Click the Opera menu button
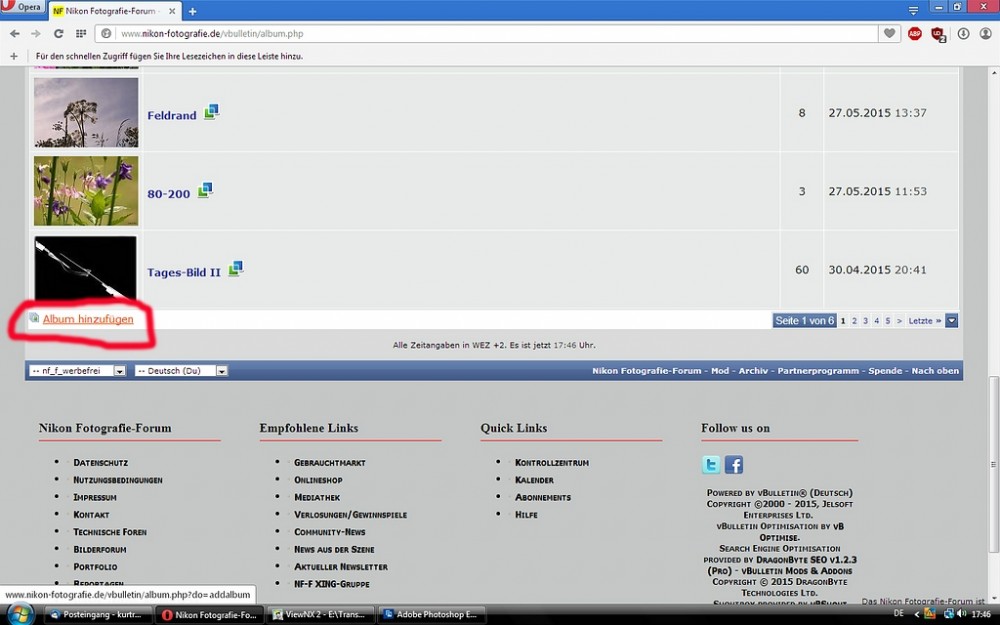This screenshot has height=625, width=1000. click(x=23, y=8)
